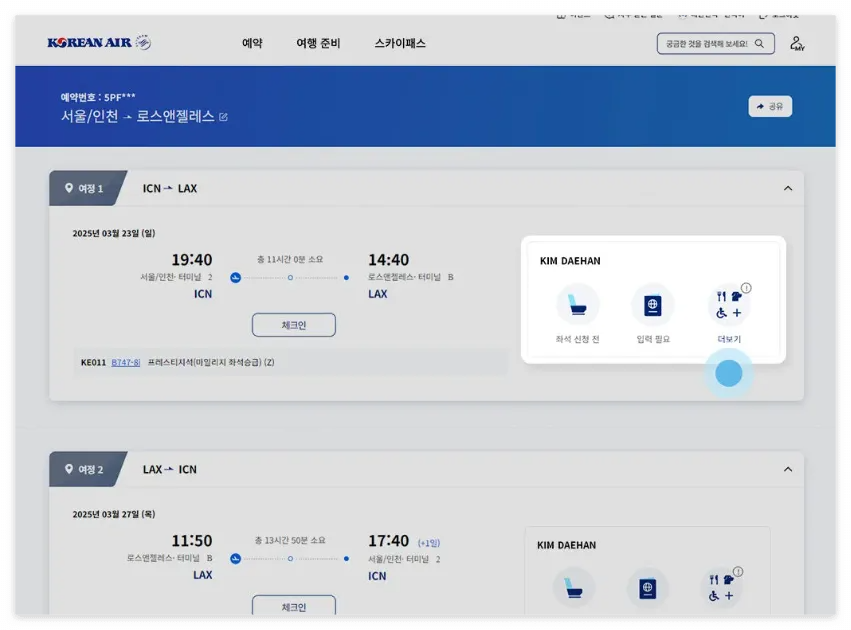Click the Korean Air logo

[99, 42]
